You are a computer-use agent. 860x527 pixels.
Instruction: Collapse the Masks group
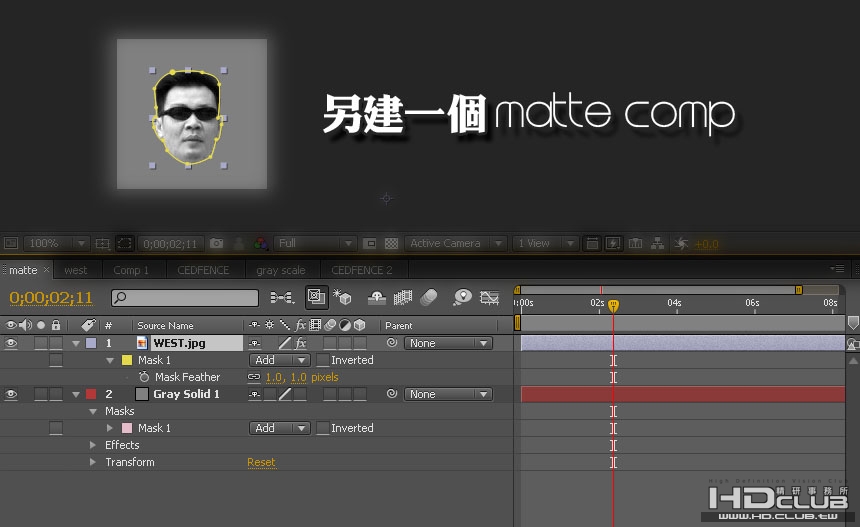[93, 411]
